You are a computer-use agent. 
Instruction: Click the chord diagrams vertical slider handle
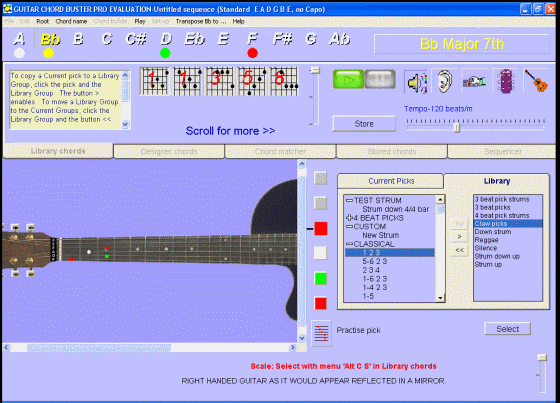point(315,70)
